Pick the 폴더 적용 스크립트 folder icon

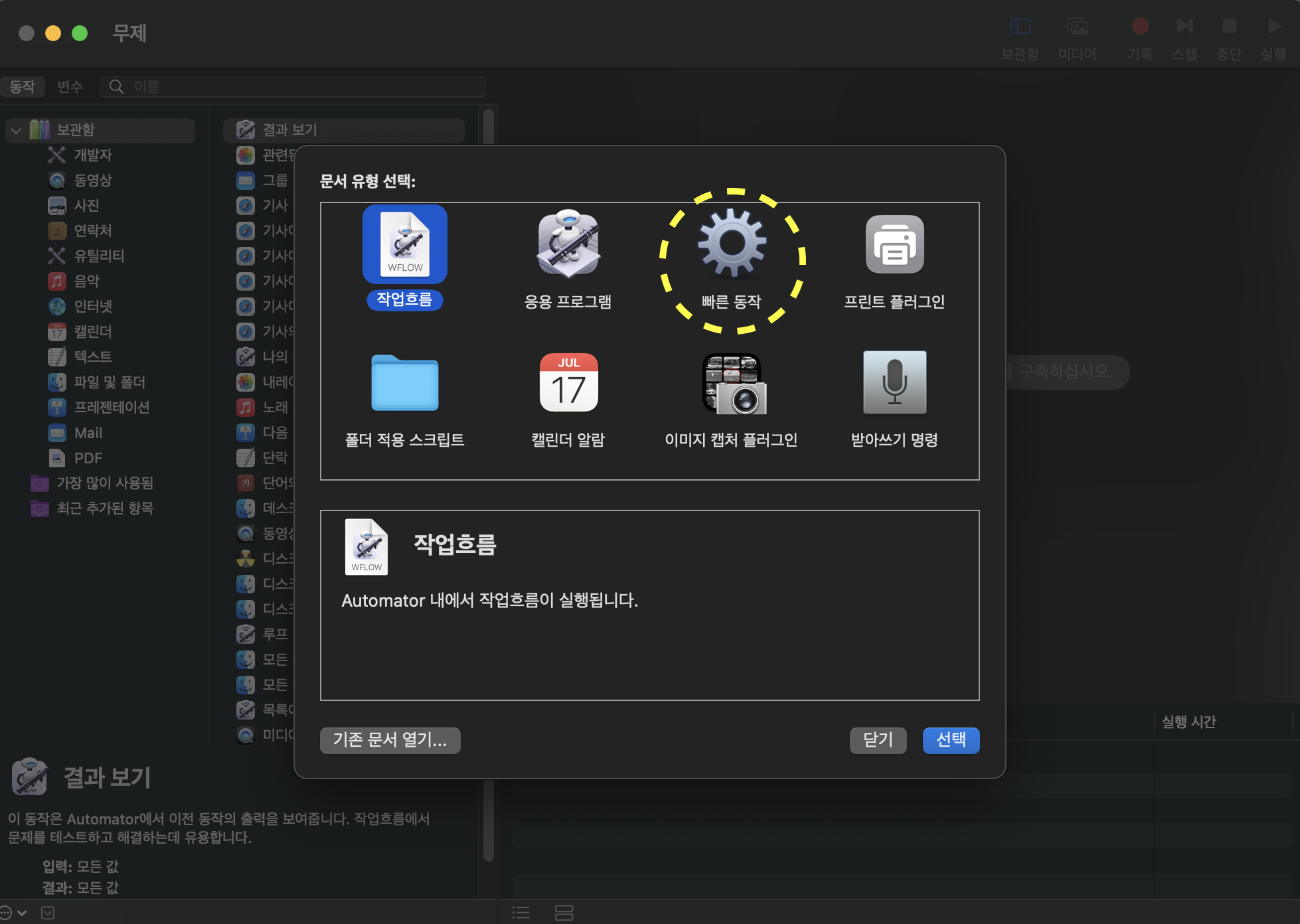coord(404,383)
